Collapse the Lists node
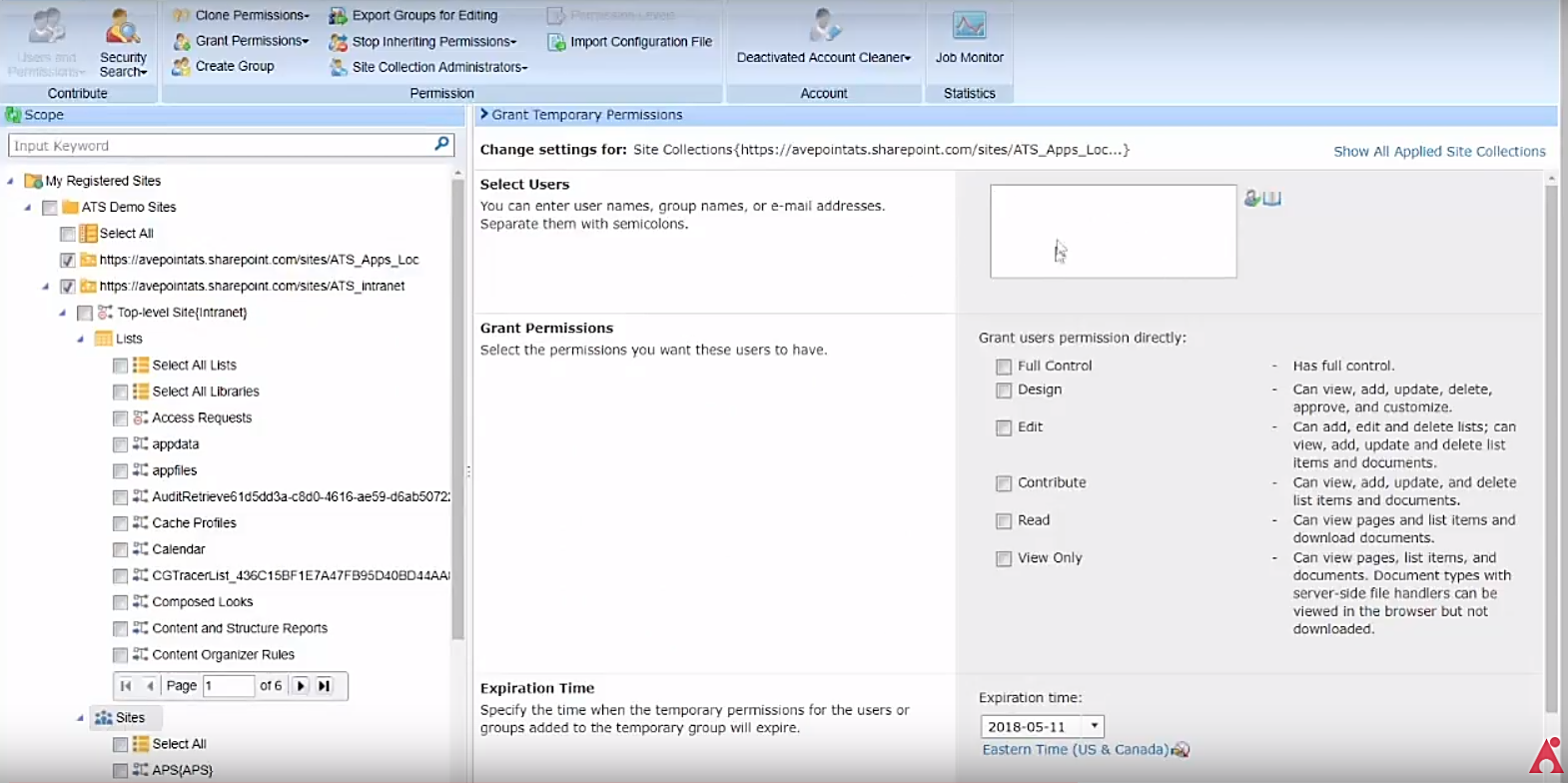The height and width of the screenshot is (783, 1568). point(80,339)
